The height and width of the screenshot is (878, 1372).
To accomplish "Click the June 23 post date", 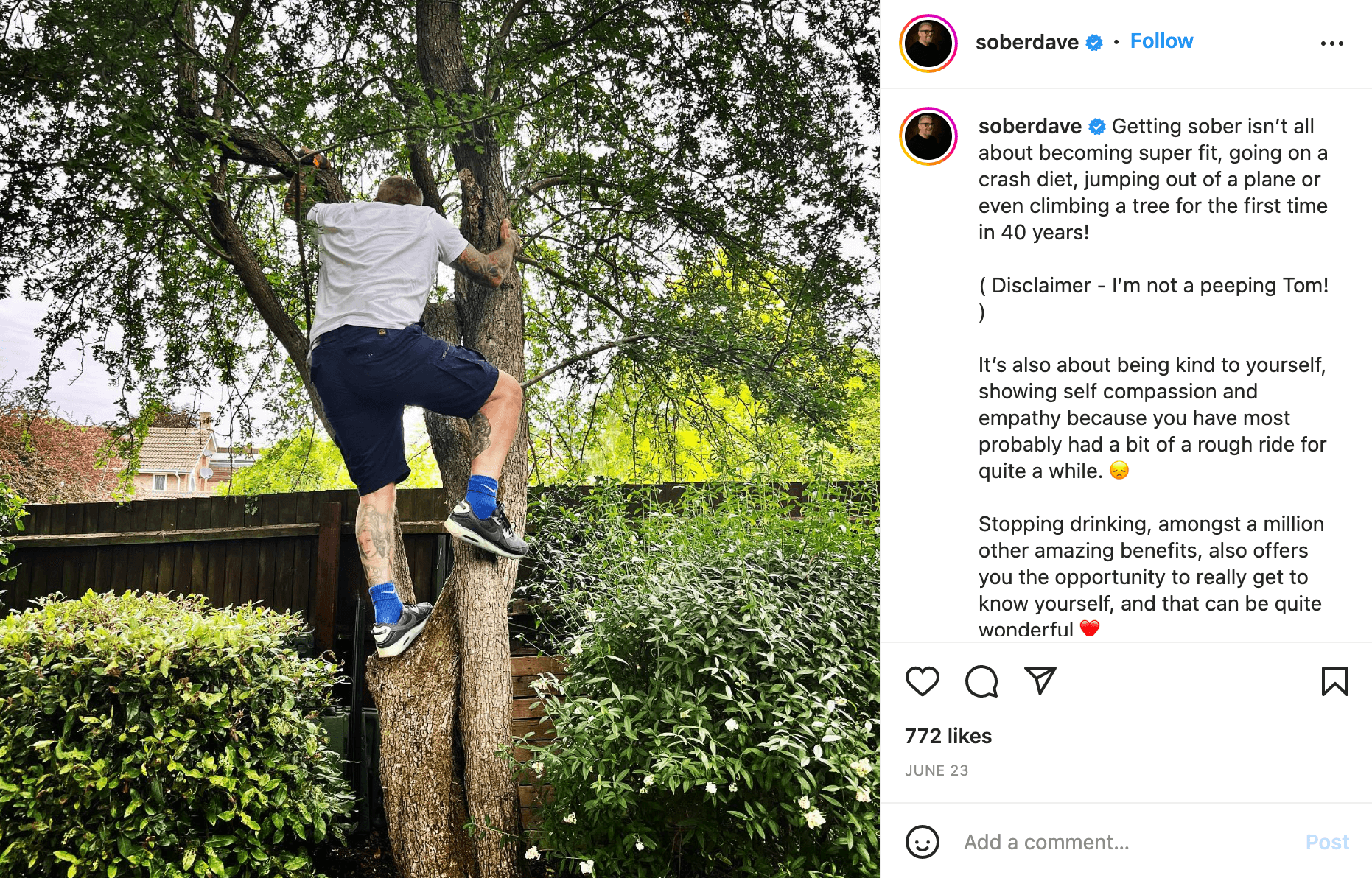I will pyautogui.click(x=937, y=770).
